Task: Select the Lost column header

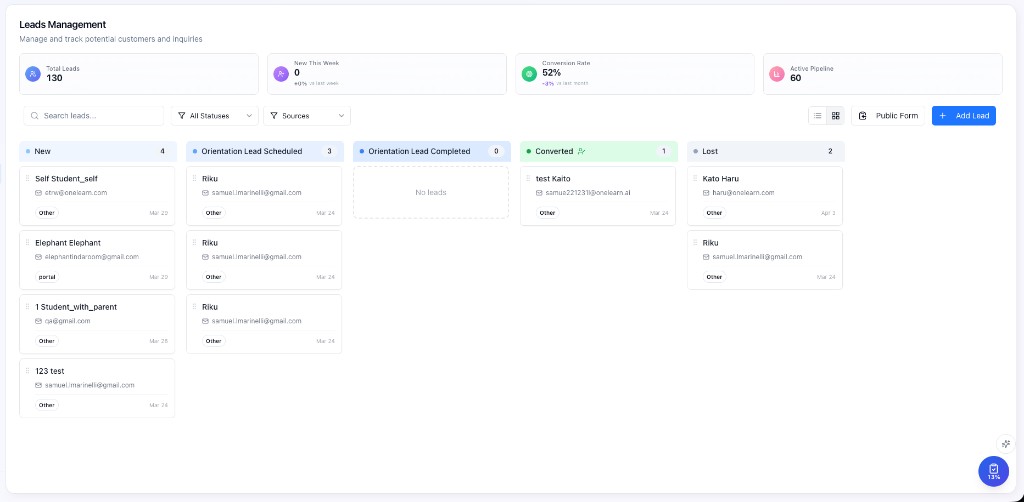Action: (766, 151)
